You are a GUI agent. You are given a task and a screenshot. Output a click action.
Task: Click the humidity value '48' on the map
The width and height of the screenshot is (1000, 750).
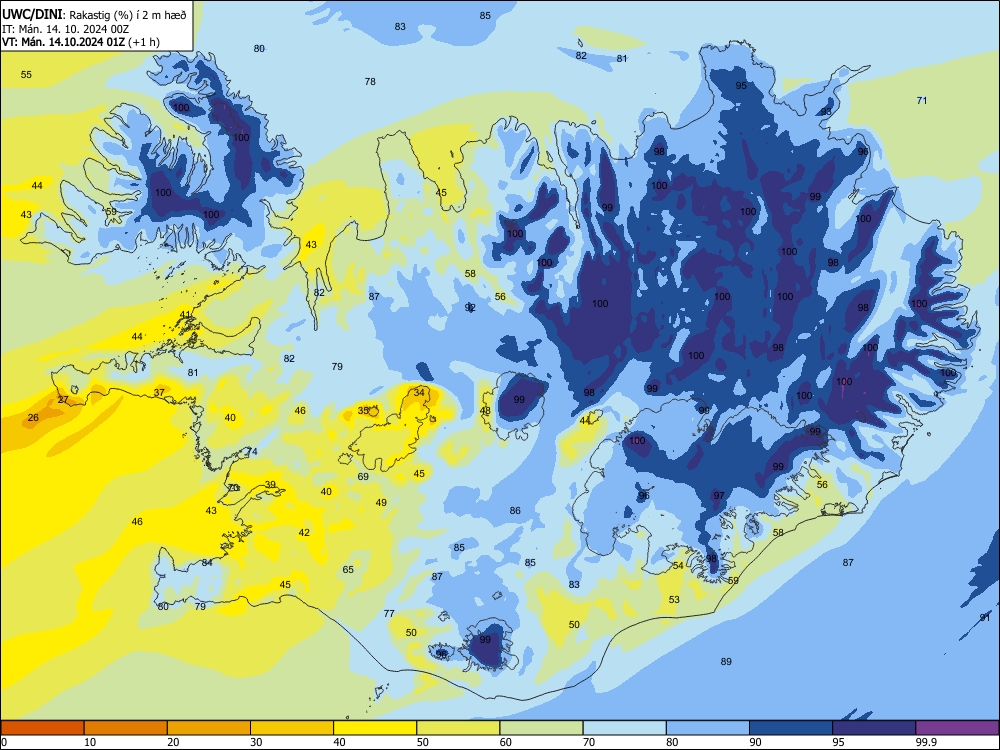(485, 411)
